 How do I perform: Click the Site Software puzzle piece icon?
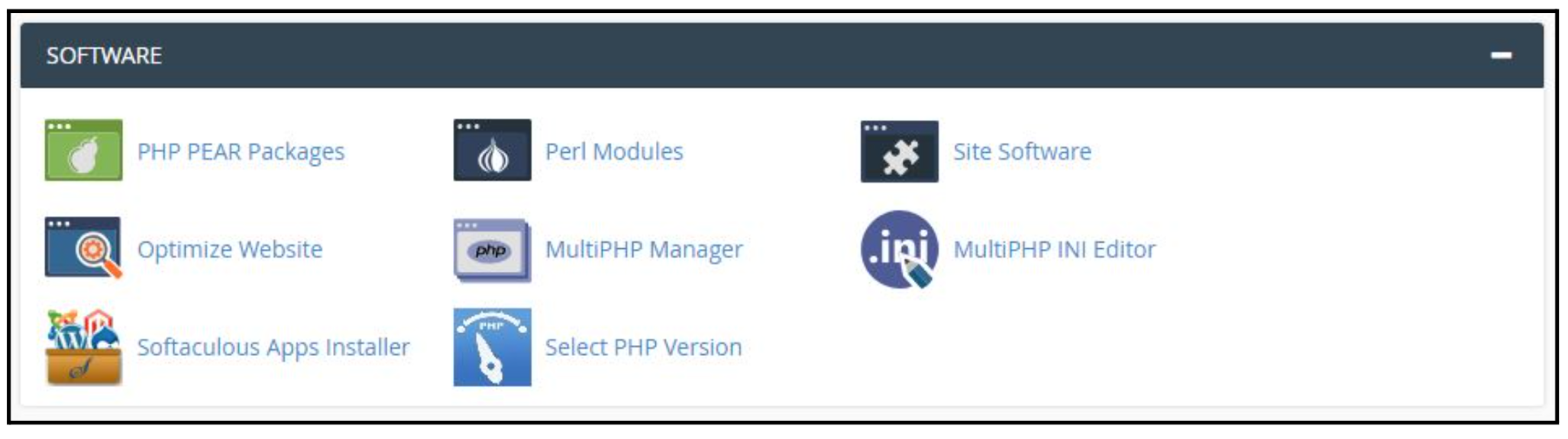click(899, 151)
